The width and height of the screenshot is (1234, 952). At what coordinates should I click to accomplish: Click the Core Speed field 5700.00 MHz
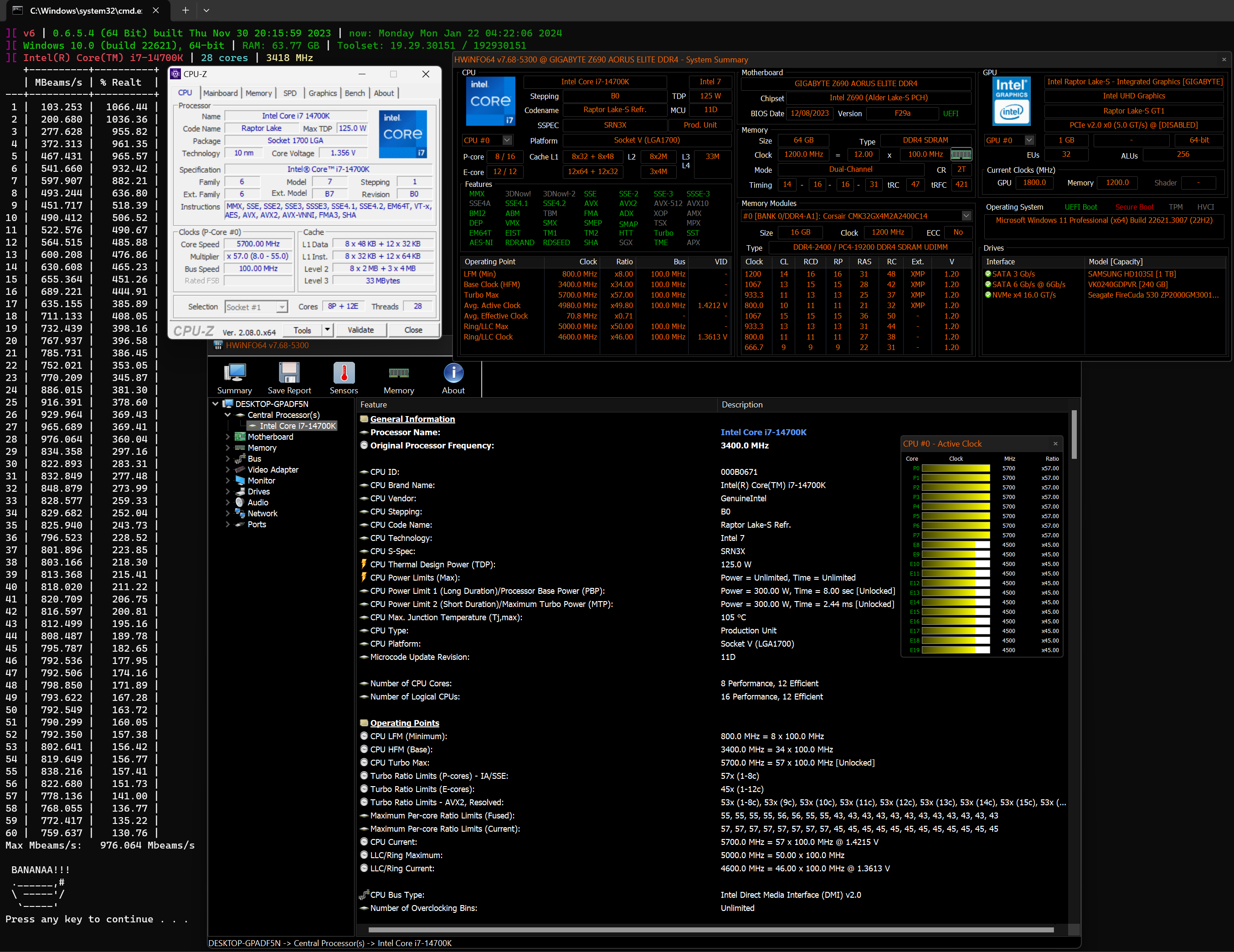coord(257,244)
